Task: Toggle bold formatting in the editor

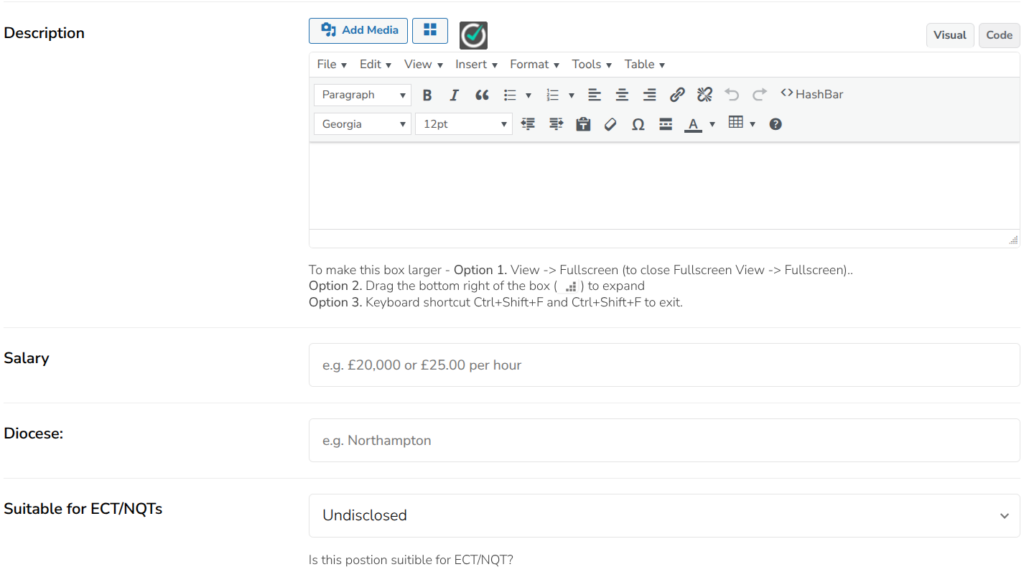Action: click(x=427, y=95)
